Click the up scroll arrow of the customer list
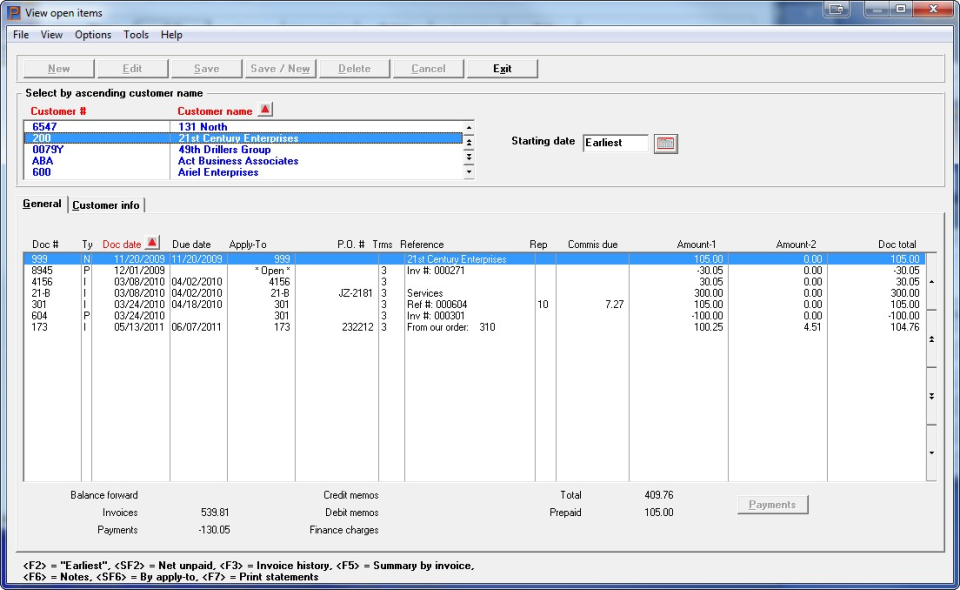Image resolution: width=960 pixels, height=590 pixels. click(x=467, y=127)
